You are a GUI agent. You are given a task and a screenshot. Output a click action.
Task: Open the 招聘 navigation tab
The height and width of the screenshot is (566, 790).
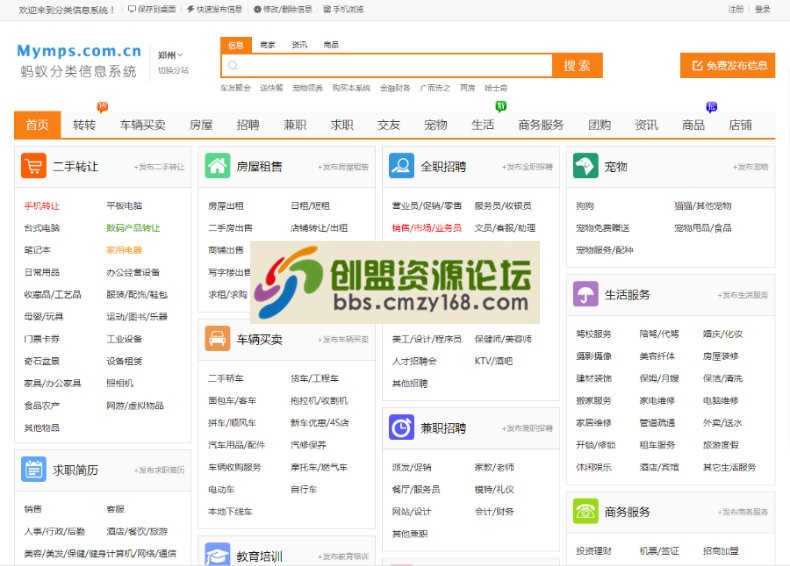pyautogui.click(x=248, y=125)
